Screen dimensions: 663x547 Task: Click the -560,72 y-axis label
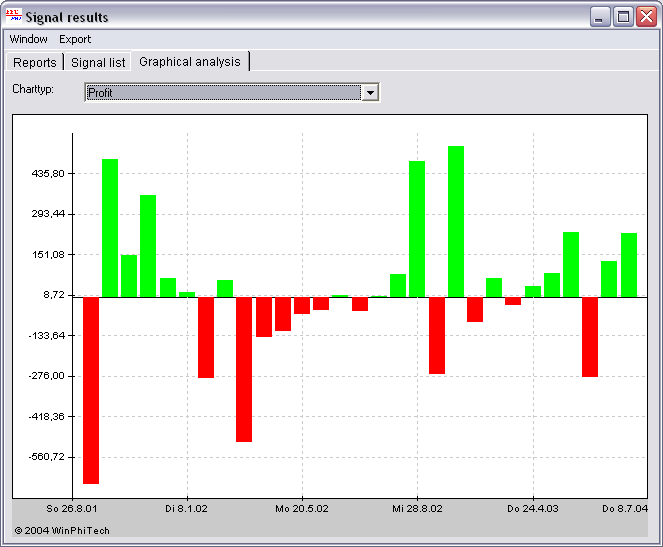tap(47, 457)
